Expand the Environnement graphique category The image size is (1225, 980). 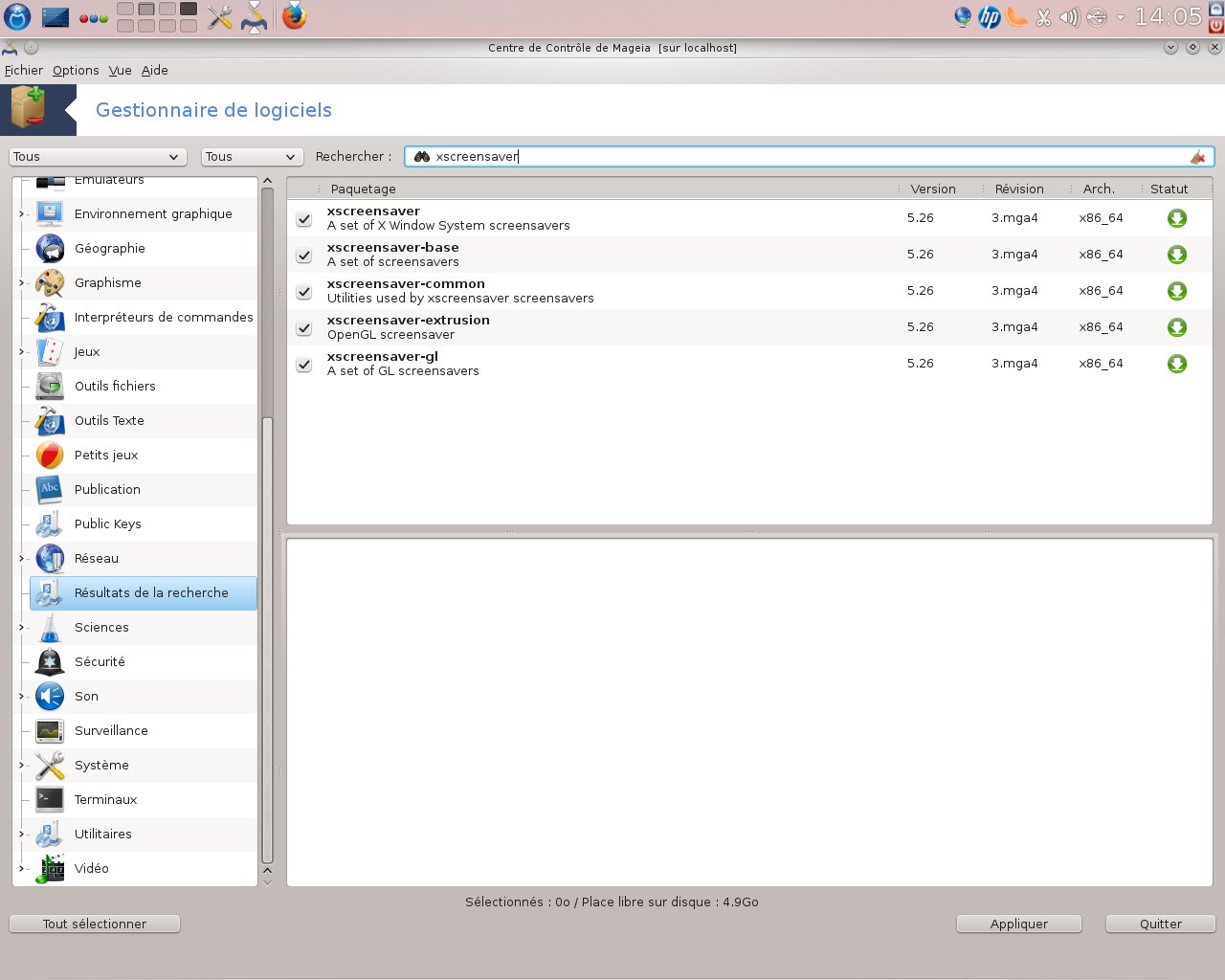(22, 214)
